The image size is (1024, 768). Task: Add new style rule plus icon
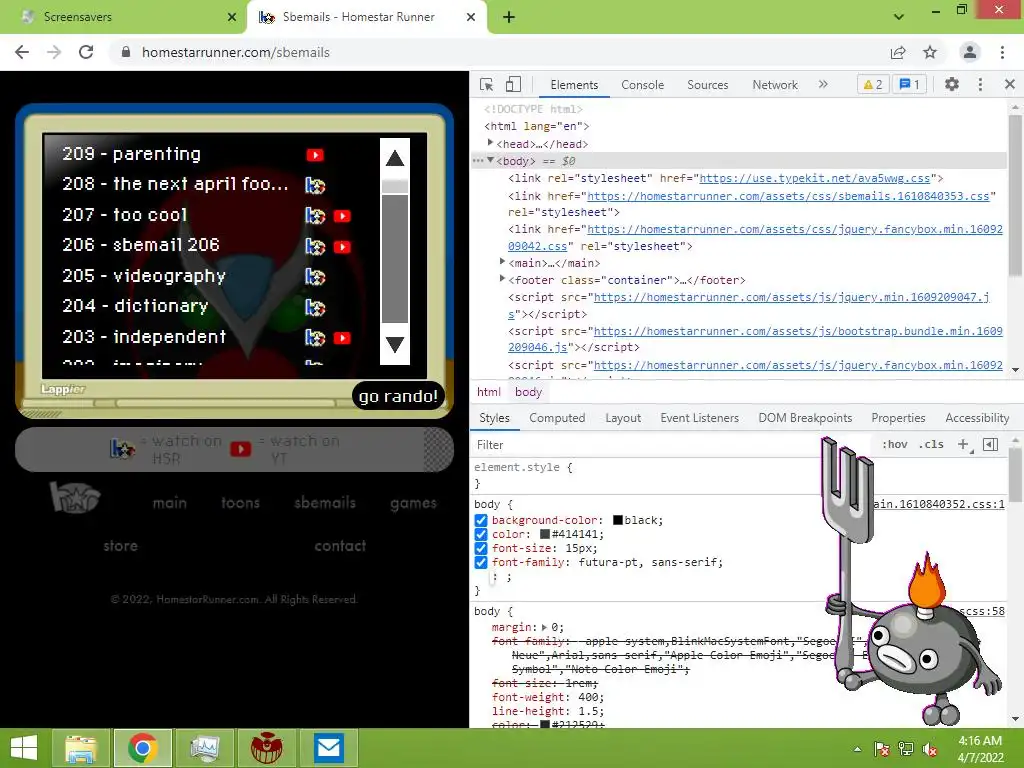(x=963, y=445)
